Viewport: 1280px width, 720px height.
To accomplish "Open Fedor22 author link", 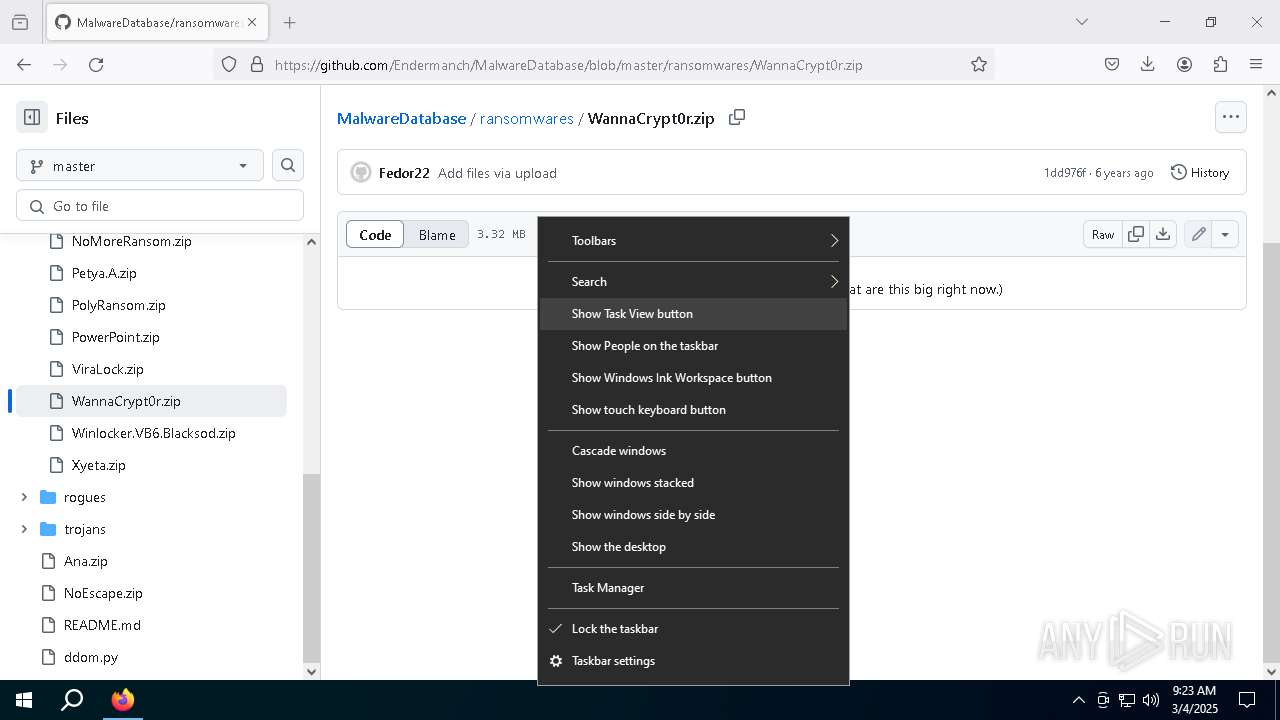I will [404, 173].
